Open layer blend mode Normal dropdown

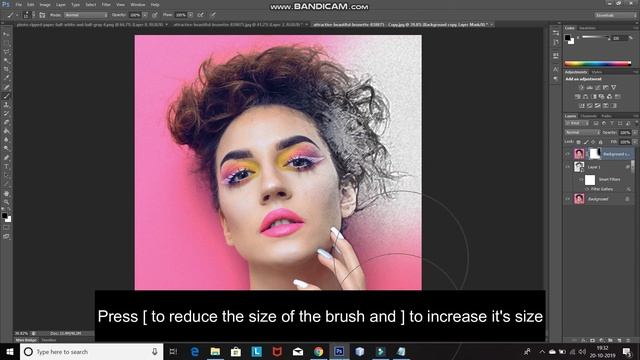pyautogui.click(x=582, y=133)
